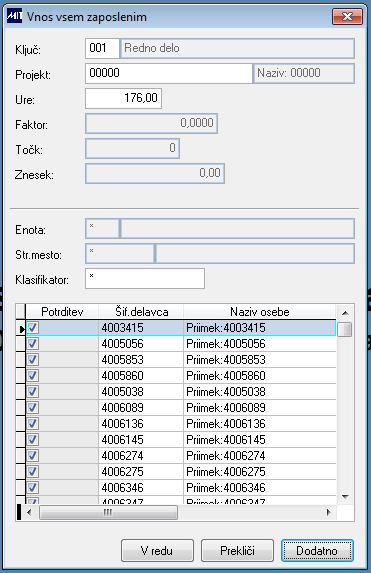Click the Potrditev column header
371x573 pixels.
[x=62, y=312]
